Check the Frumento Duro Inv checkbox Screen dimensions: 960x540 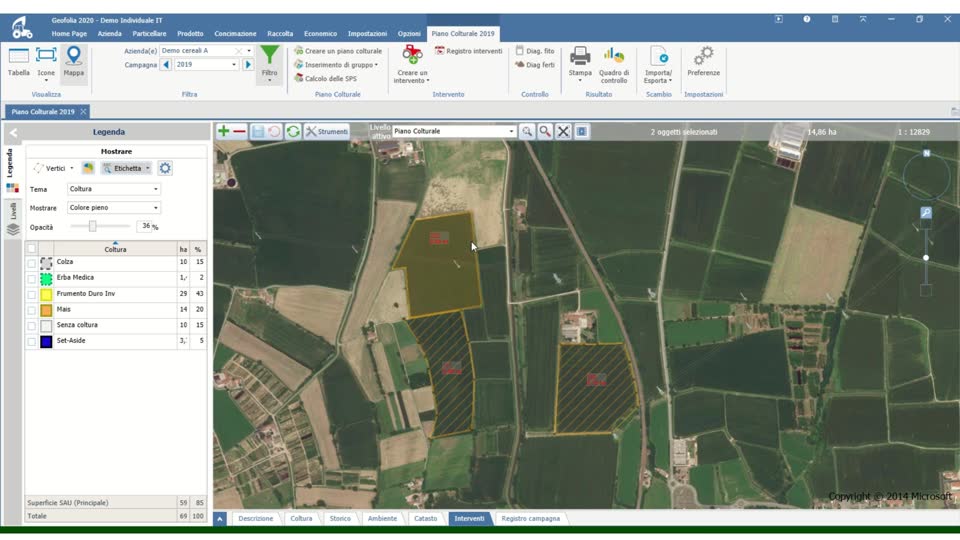(31, 294)
